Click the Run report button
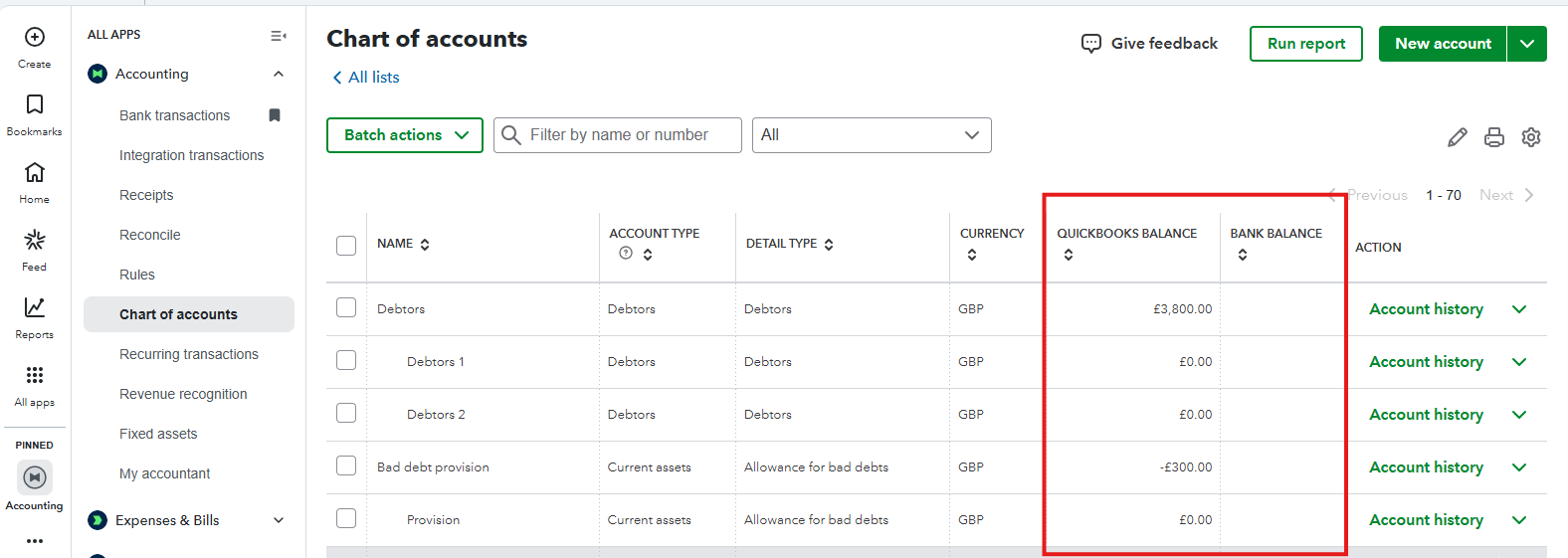 pyautogui.click(x=1305, y=44)
